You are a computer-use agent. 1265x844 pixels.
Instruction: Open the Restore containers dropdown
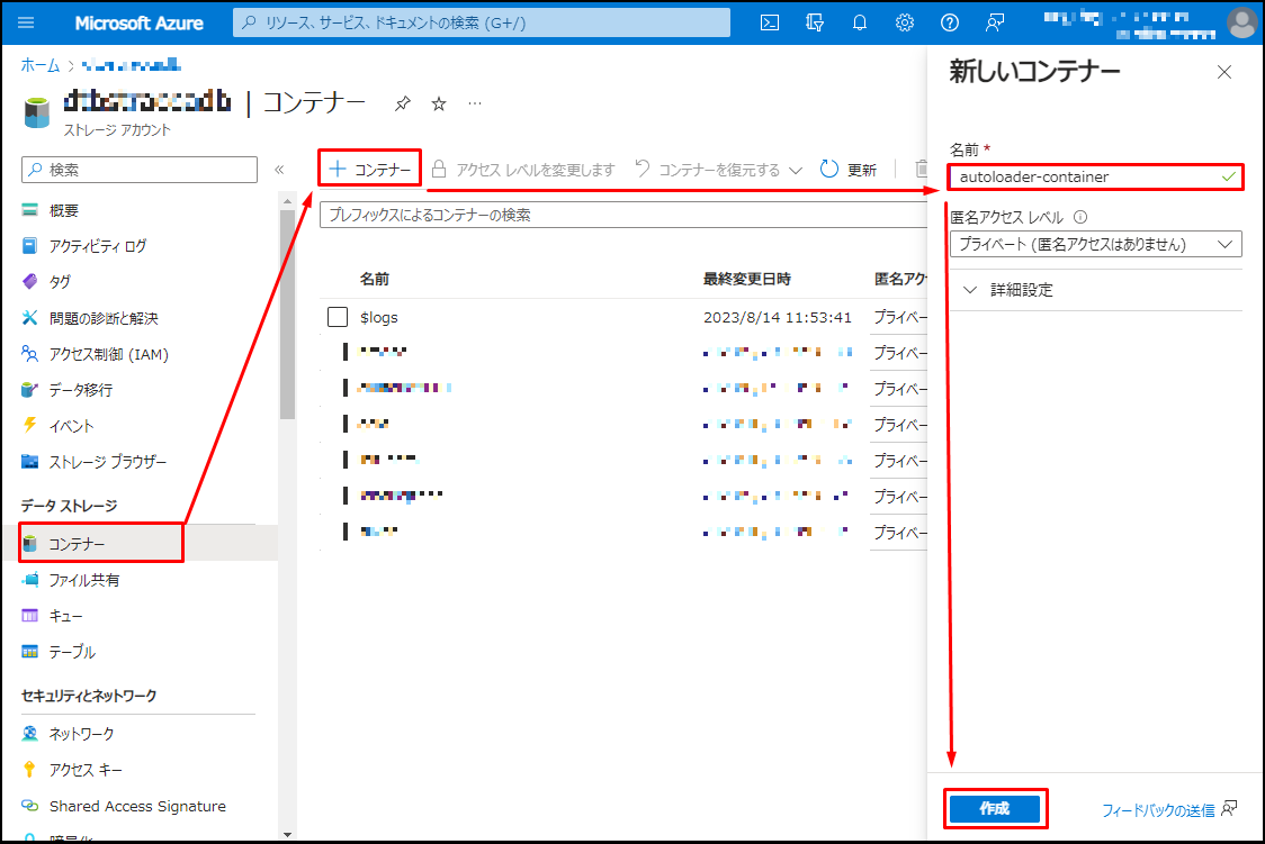coord(718,170)
